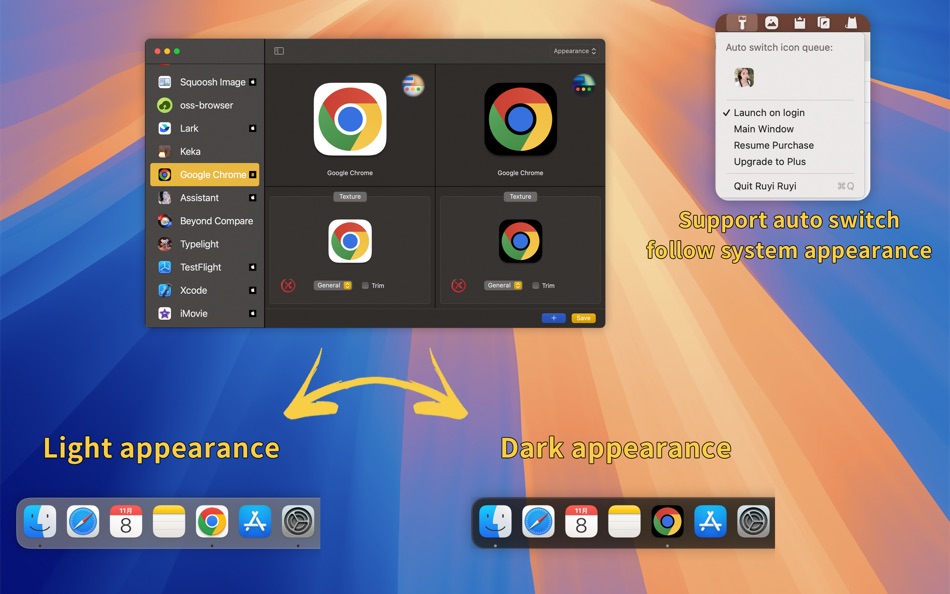Toggle the sidebar with the toolbar icon

tap(279, 51)
